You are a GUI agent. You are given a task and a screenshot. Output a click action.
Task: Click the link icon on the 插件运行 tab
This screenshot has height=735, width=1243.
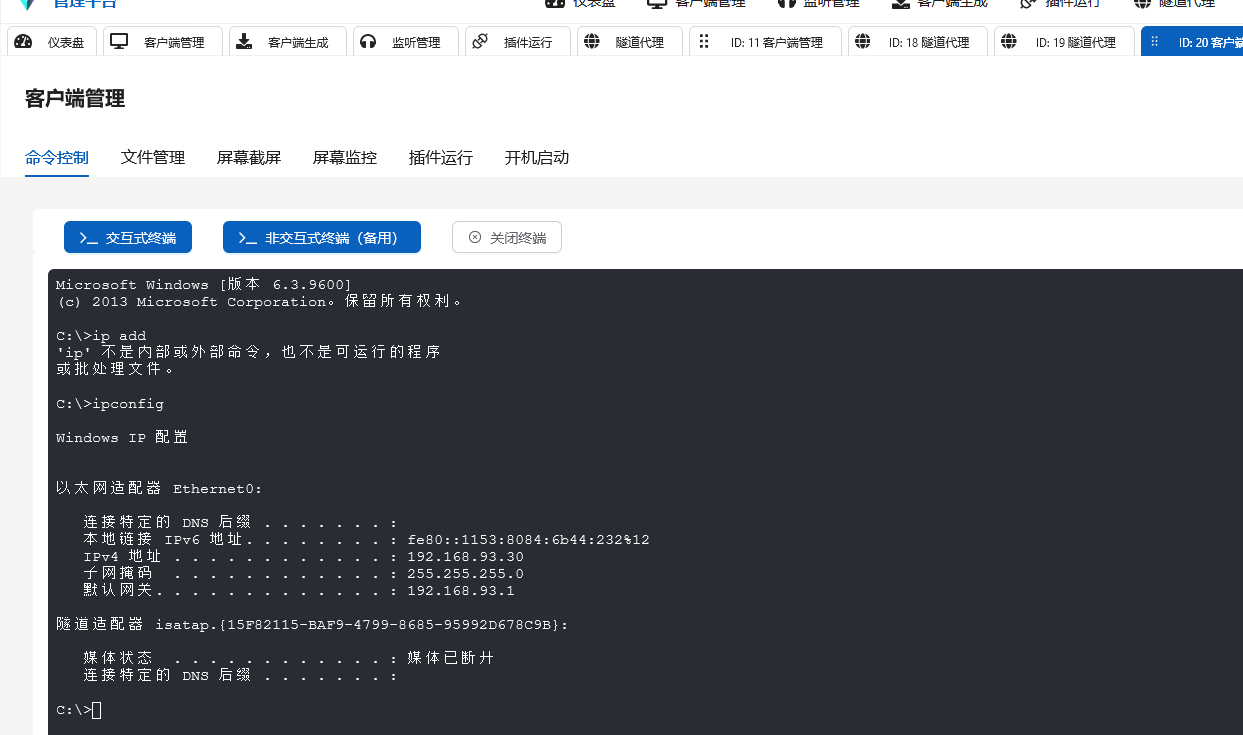tap(478, 42)
